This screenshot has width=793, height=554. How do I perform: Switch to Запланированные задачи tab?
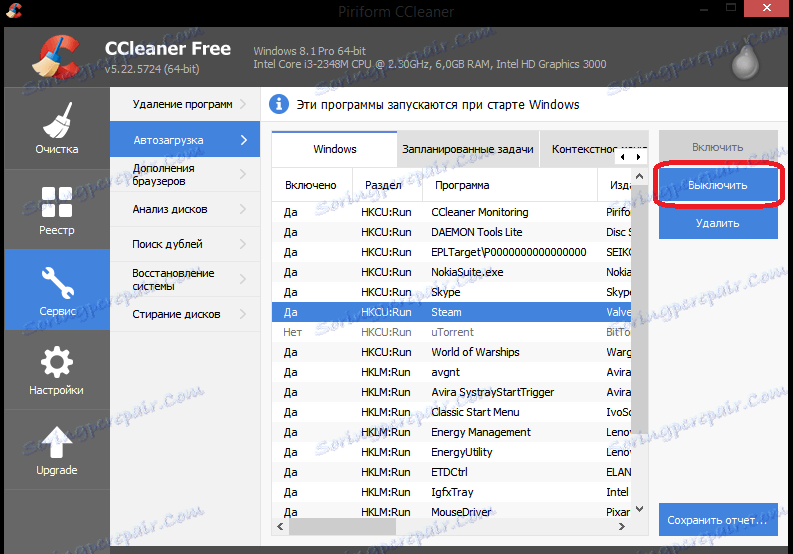point(468,149)
